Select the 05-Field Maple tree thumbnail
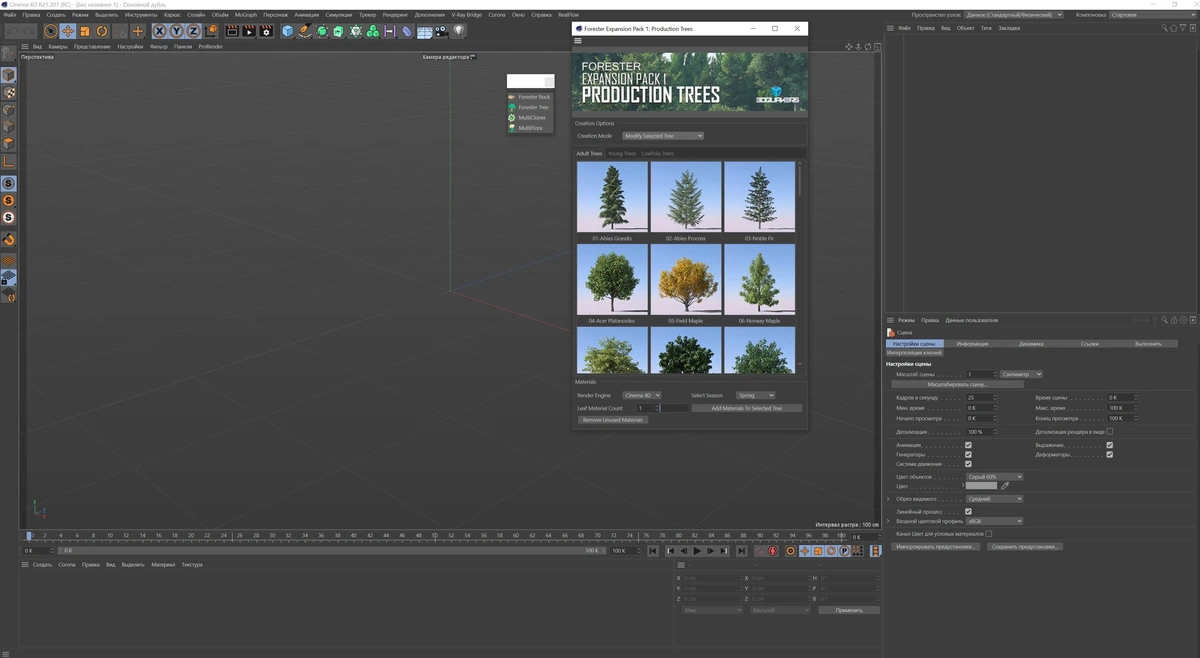Image resolution: width=1200 pixels, height=658 pixels. [686, 280]
